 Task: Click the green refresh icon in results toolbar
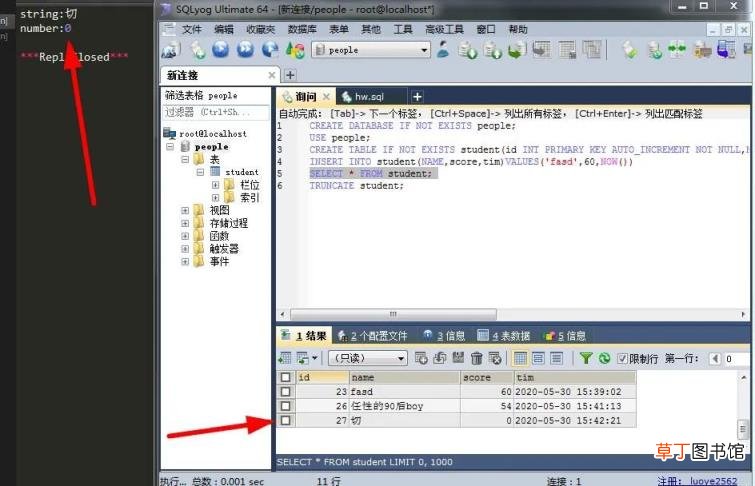pos(604,358)
